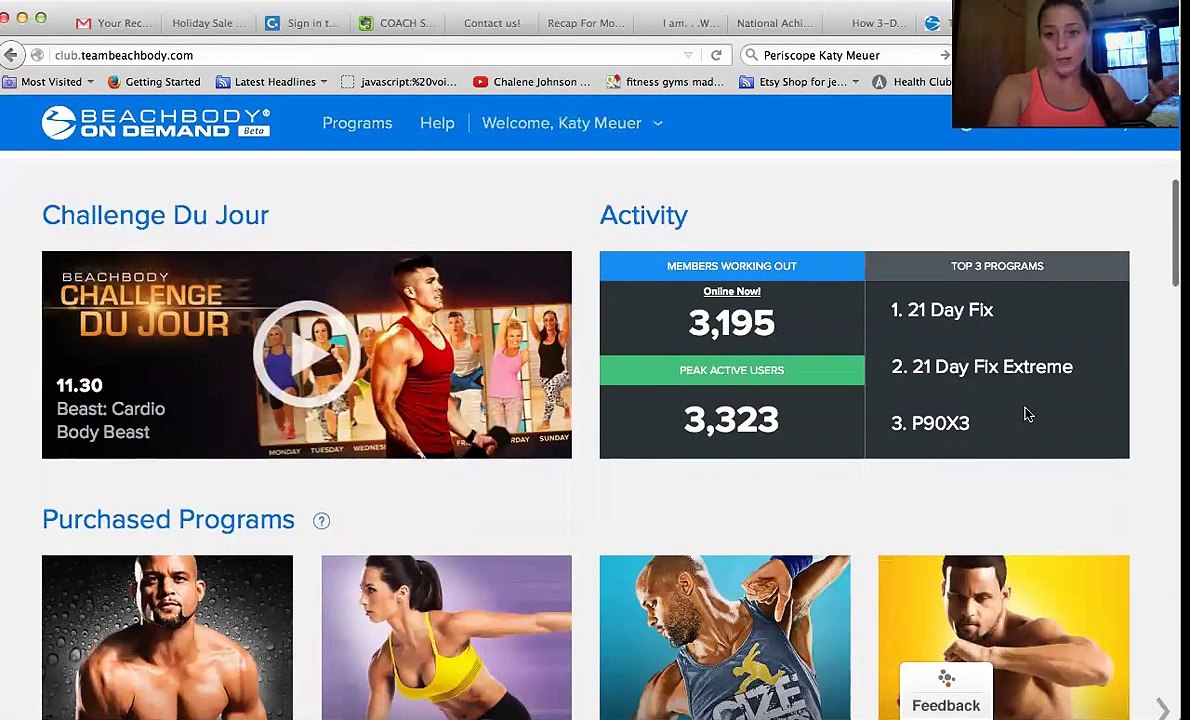
Task: Click the Peak Active Users label
Action: [x=732, y=370]
